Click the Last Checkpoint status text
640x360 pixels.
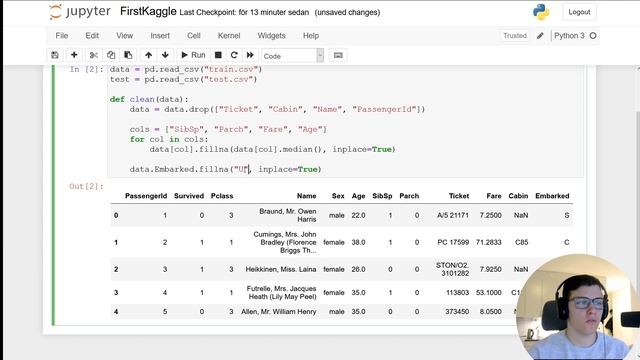pyautogui.click(x=244, y=13)
